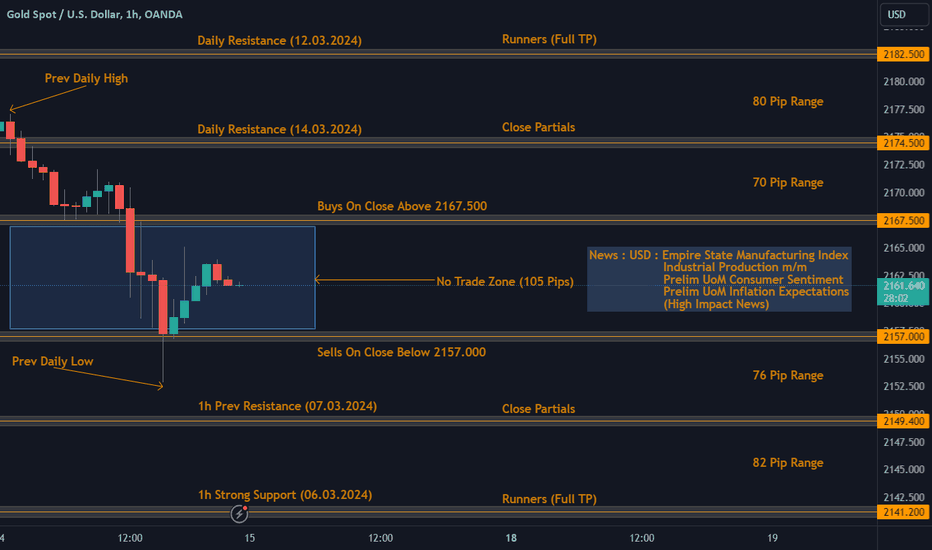Click the 80 Pip Range annotation

pos(788,102)
